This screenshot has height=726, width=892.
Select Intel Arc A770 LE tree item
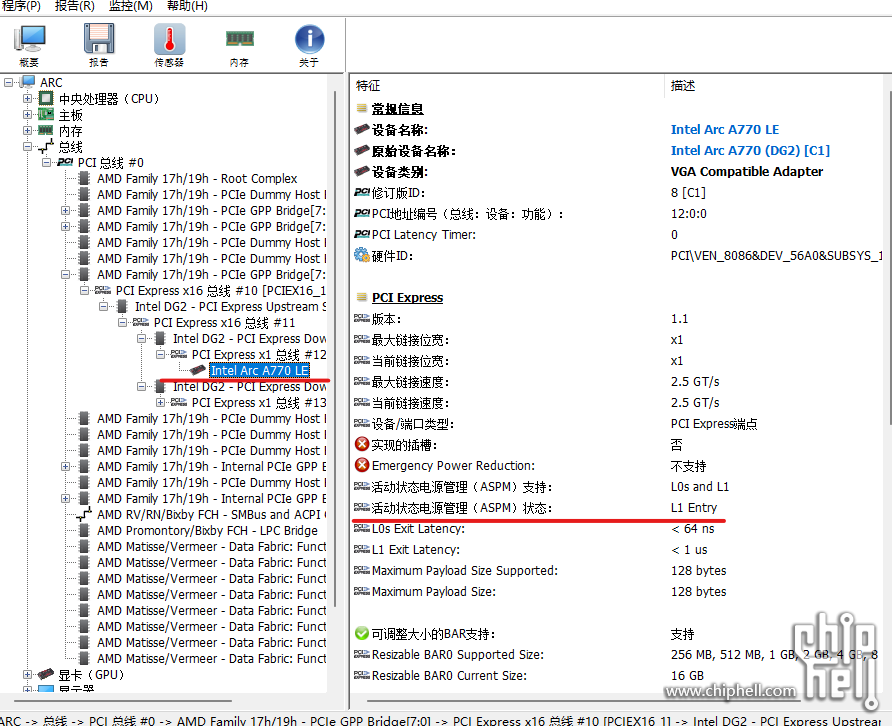[259, 370]
